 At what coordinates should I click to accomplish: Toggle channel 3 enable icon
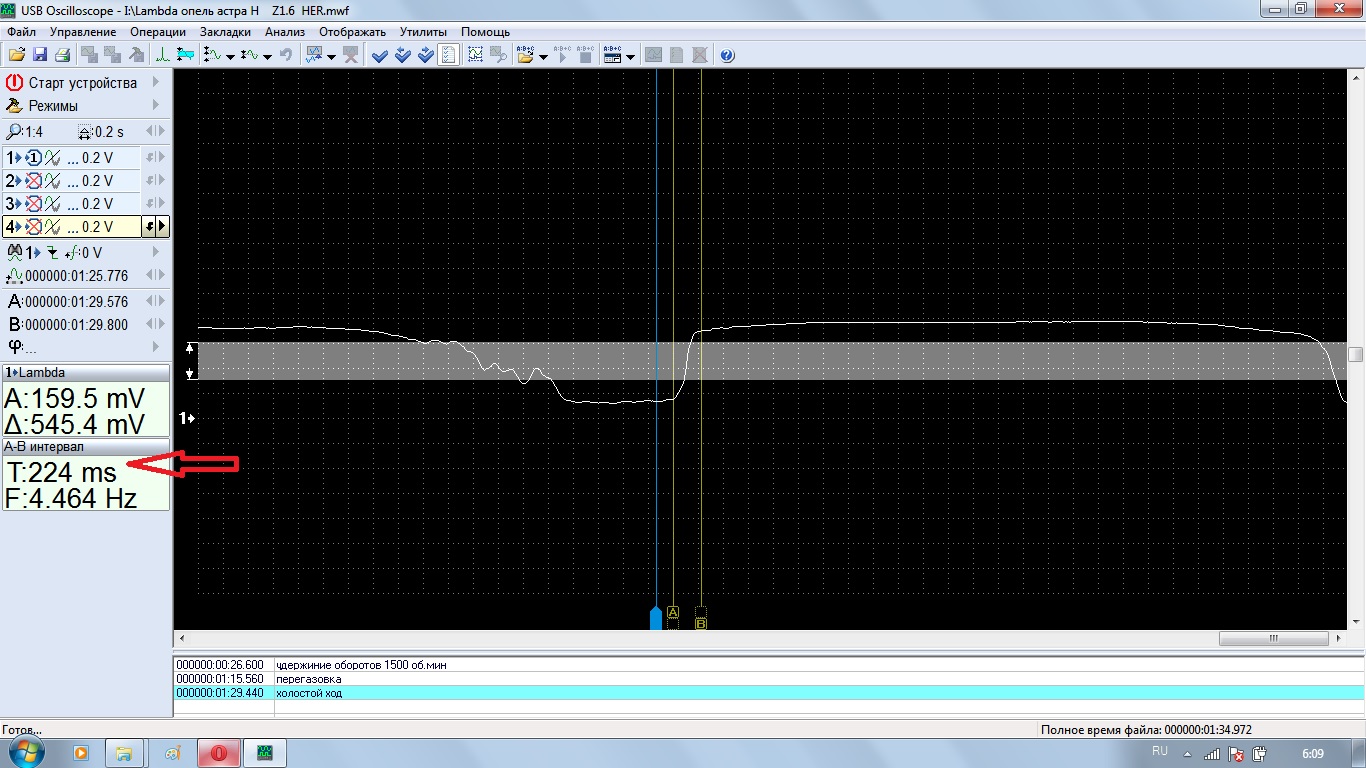[x=33, y=204]
